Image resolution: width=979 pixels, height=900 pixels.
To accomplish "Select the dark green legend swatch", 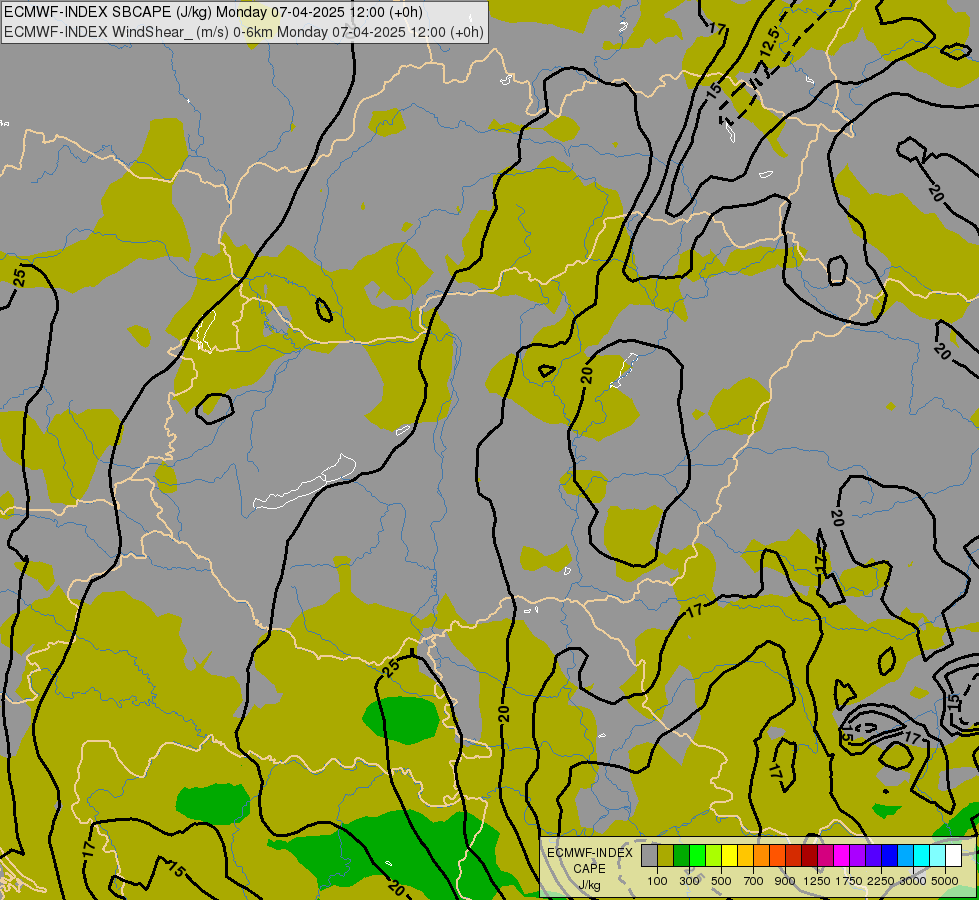I will click(681, 855).
